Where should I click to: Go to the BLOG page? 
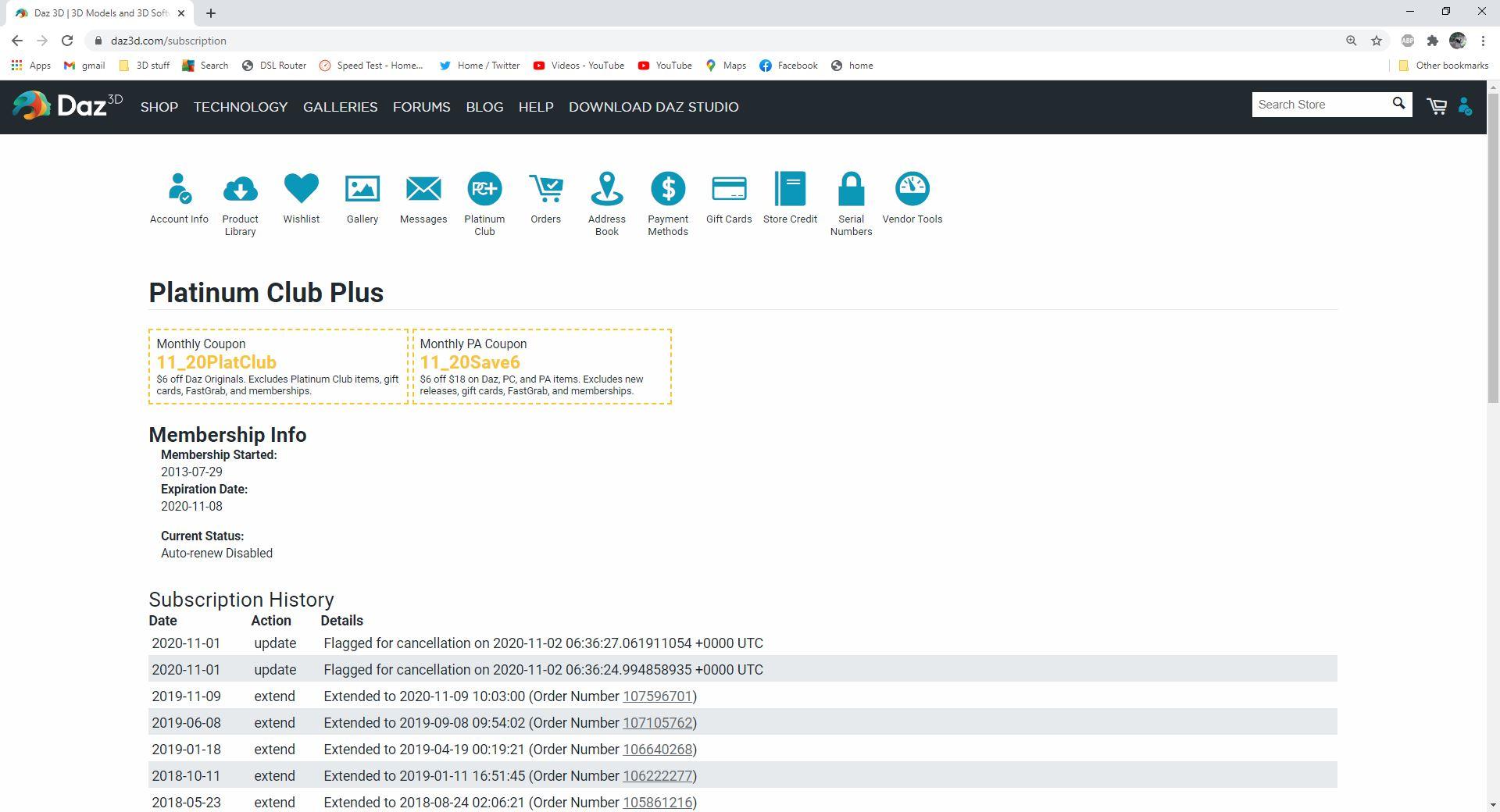tap(484, 107)
